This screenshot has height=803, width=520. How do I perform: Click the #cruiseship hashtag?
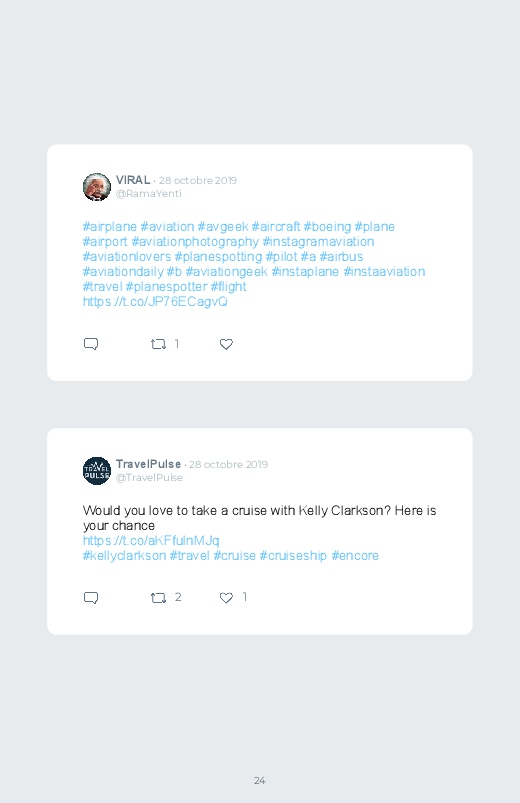[x=293, y=556]
